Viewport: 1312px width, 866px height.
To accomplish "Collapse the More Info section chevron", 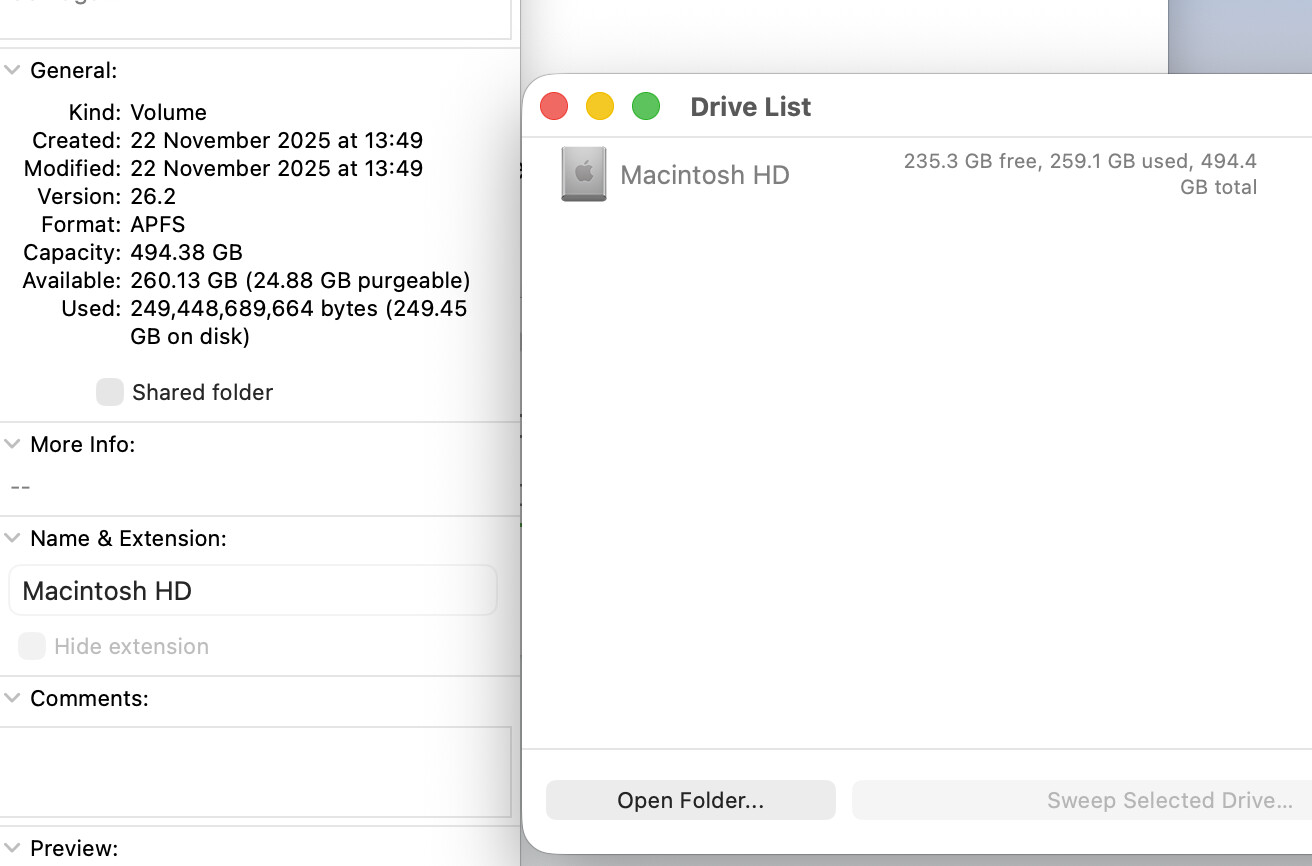I will 12,444.
